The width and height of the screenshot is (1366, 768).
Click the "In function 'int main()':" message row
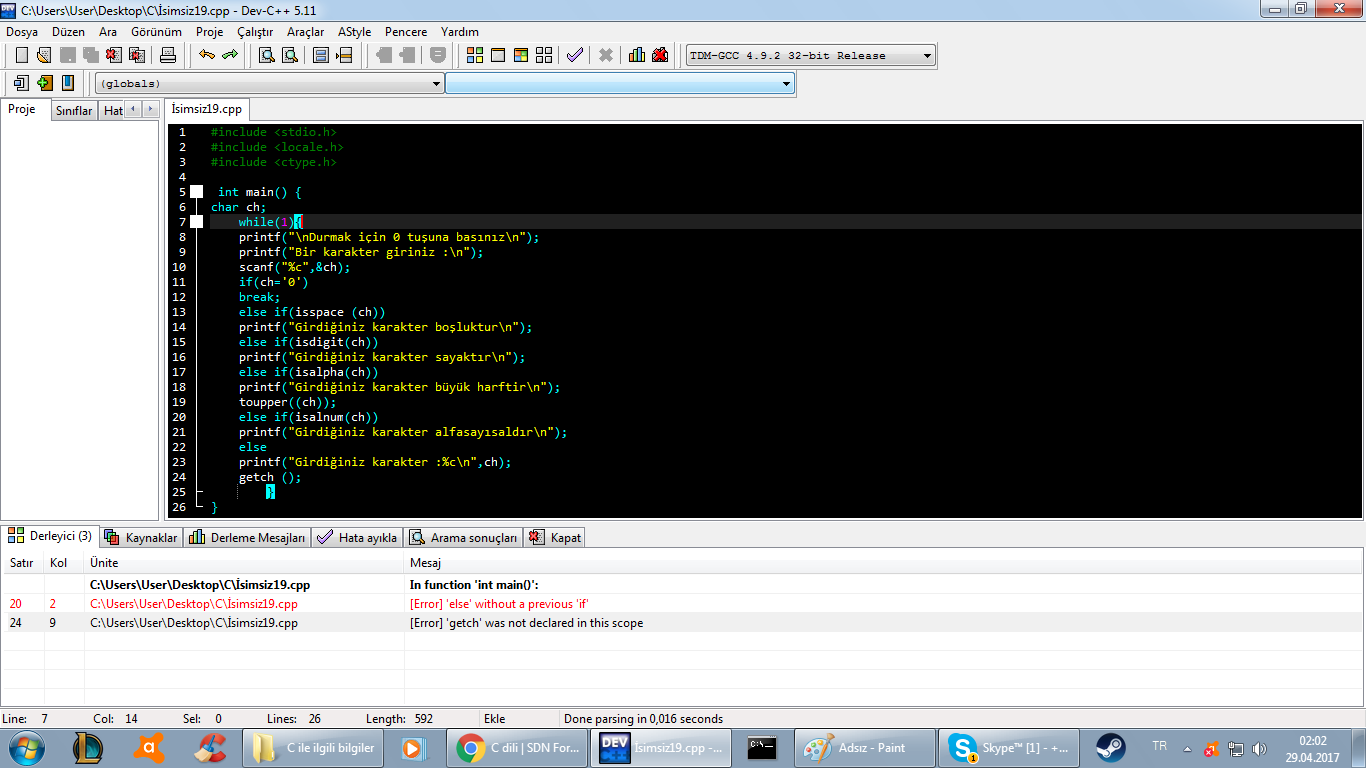(682, 585)
